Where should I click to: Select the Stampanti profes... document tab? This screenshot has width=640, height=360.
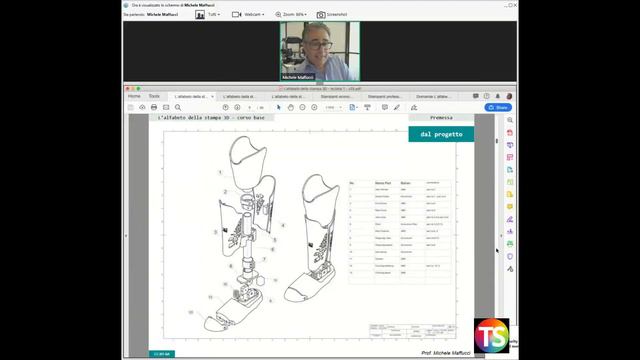click(384, 97)
